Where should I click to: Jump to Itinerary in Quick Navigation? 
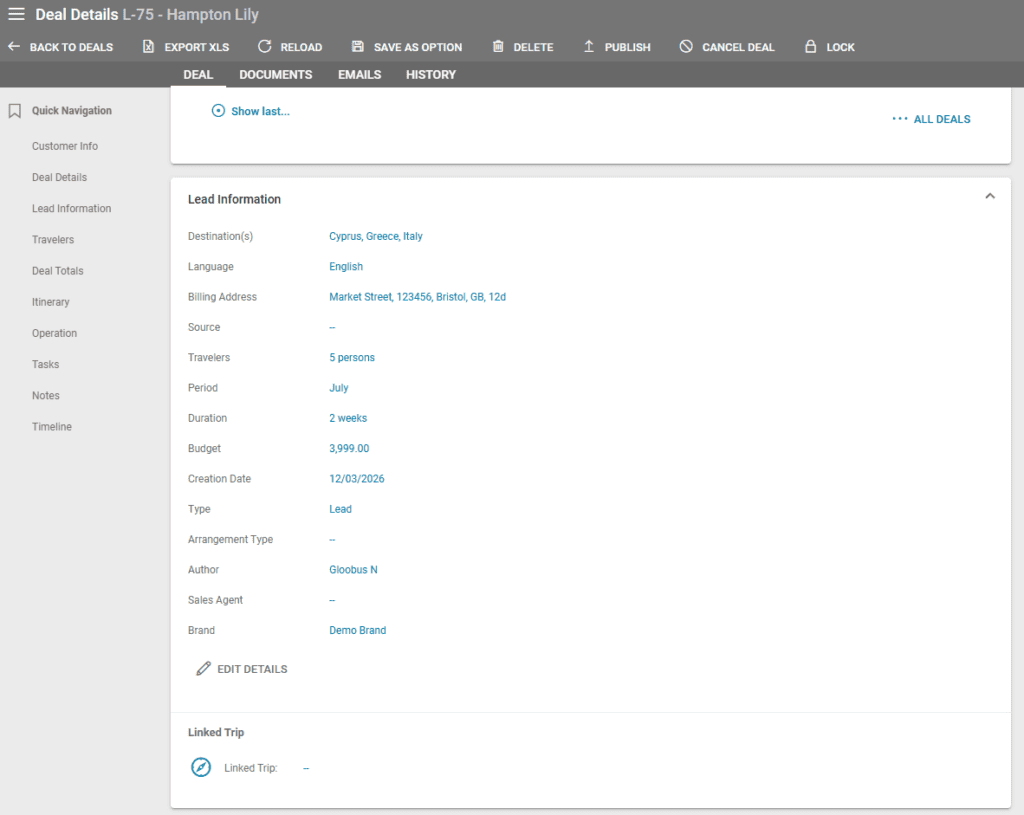tap(50, 302)
